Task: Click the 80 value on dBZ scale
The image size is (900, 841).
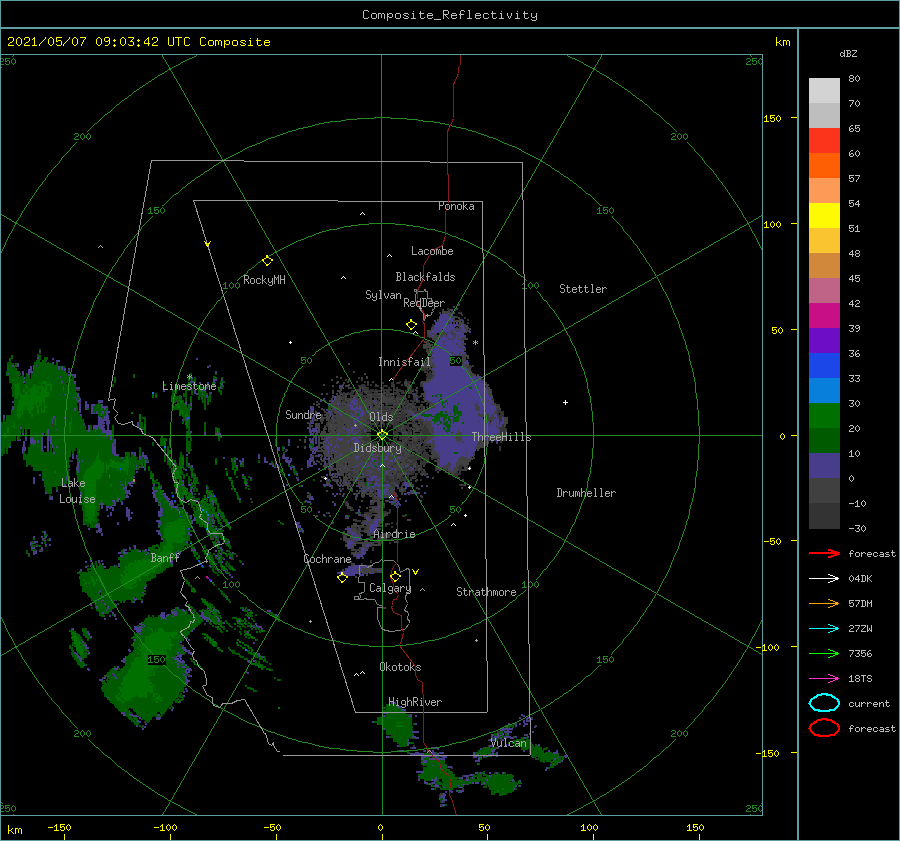Action: point(854,79)
